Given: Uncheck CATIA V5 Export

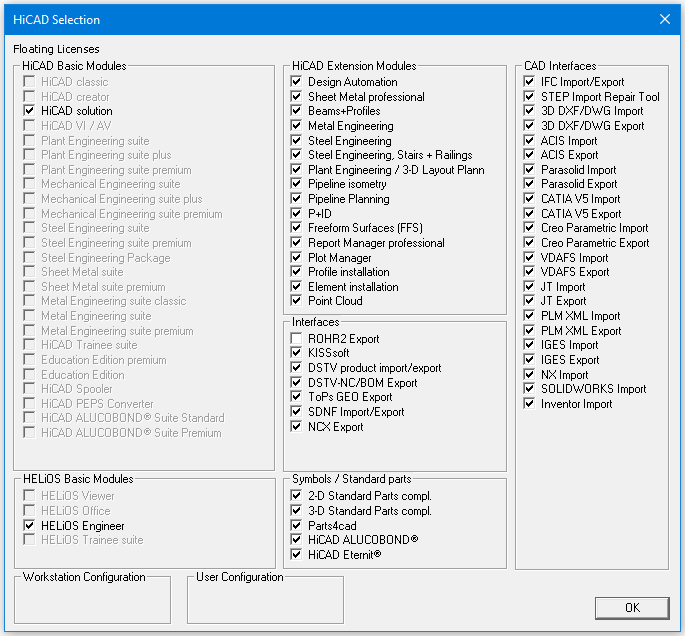Looking at the screenshot, I should pyautogui.click(x=529, y=214).
